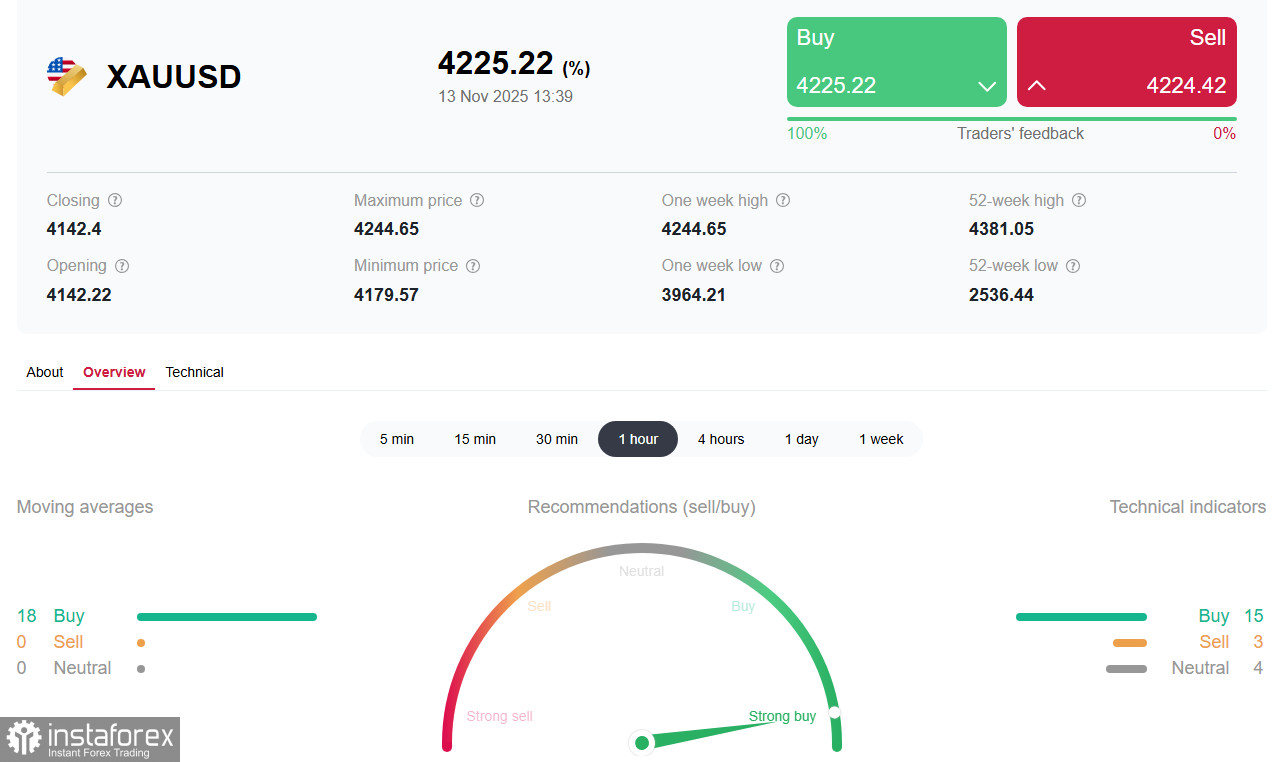Select the 5 min timeframe

(397, 439)
